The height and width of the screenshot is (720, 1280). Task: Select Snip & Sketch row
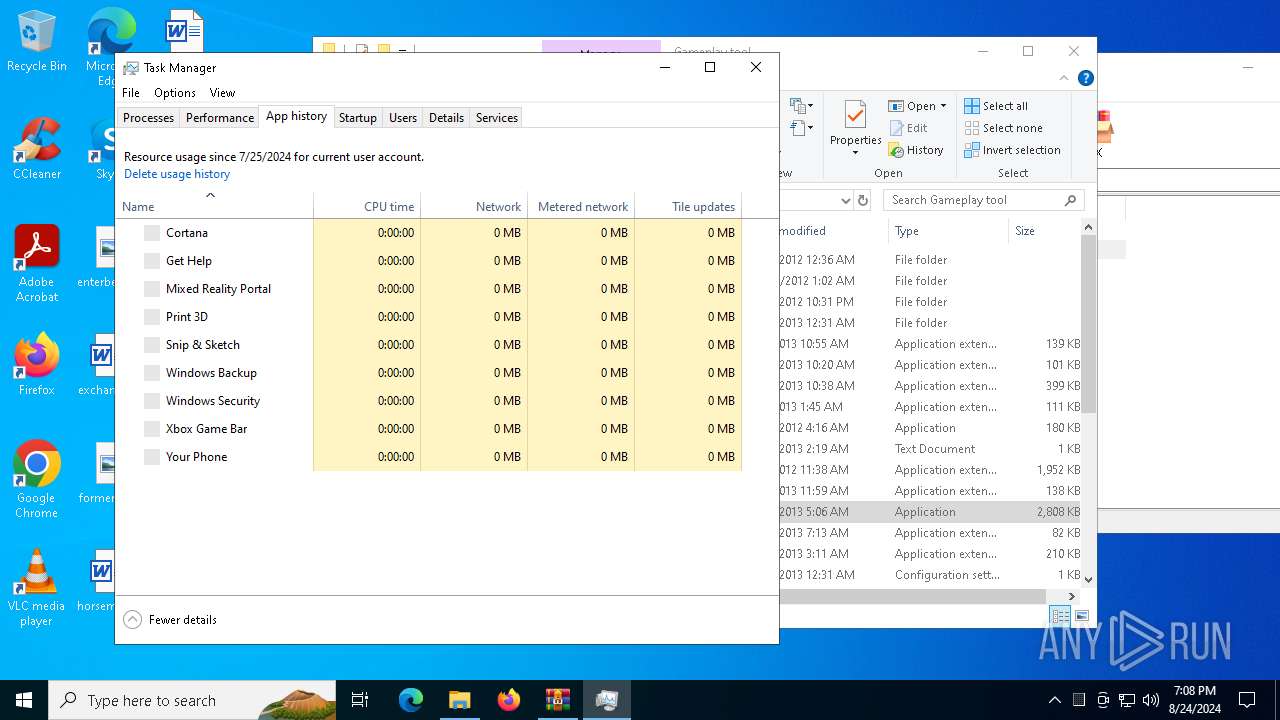click(429, 344)
